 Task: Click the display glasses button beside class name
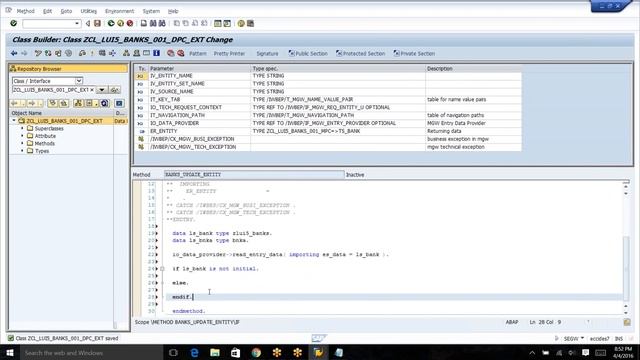click(x=115, y=90)
